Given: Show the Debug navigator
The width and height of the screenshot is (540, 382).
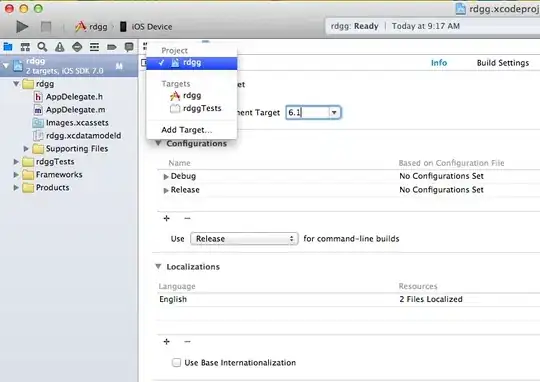Looking at the screenshot, I should pos(94,47).
